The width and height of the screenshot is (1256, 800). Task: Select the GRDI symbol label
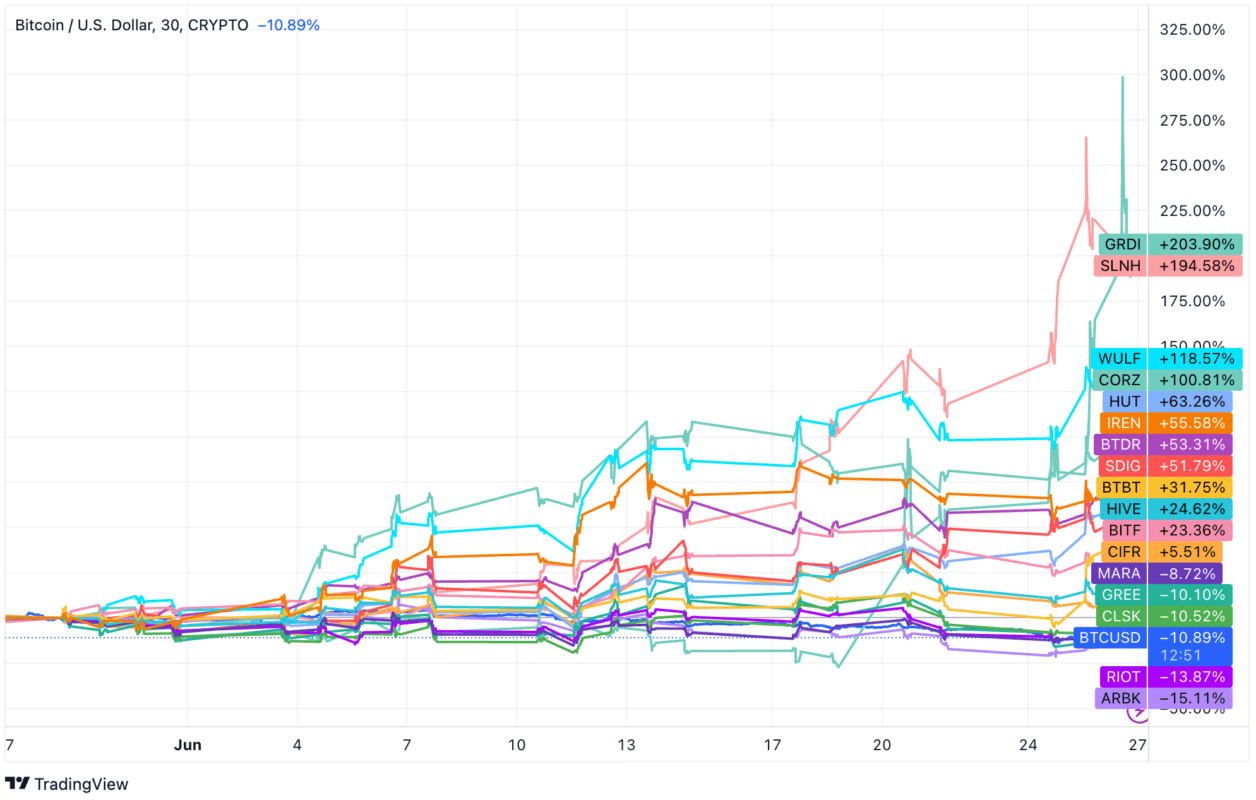tap(1122, 244)
